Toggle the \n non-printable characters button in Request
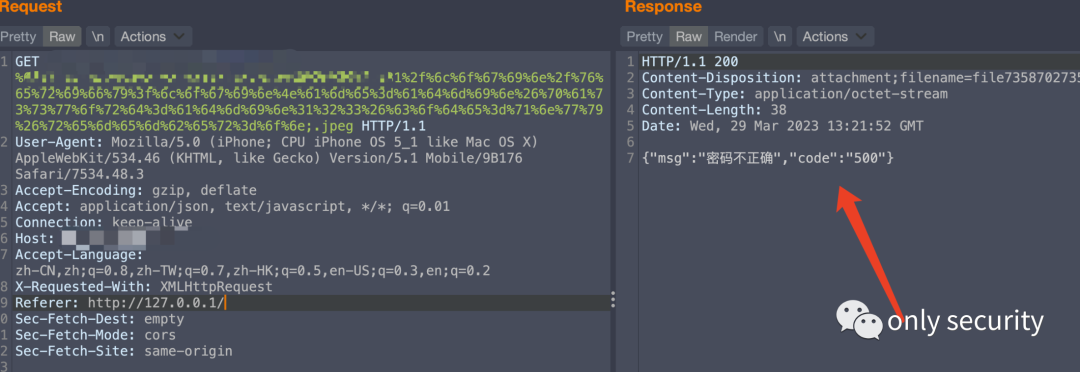The width and height of the screenshot is (1080, 372). point(97,37)
